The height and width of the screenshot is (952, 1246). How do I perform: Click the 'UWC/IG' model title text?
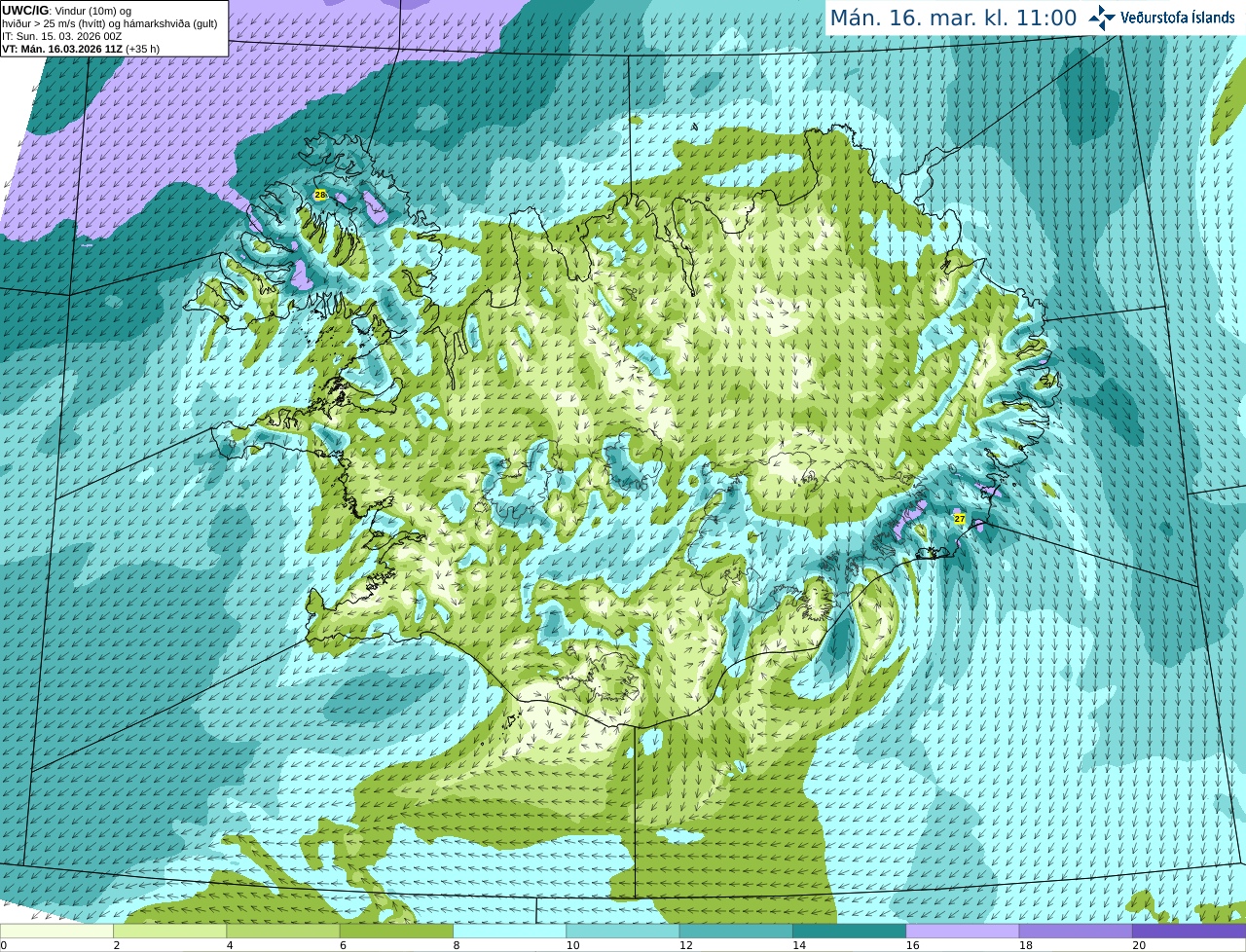pos(25,10)
